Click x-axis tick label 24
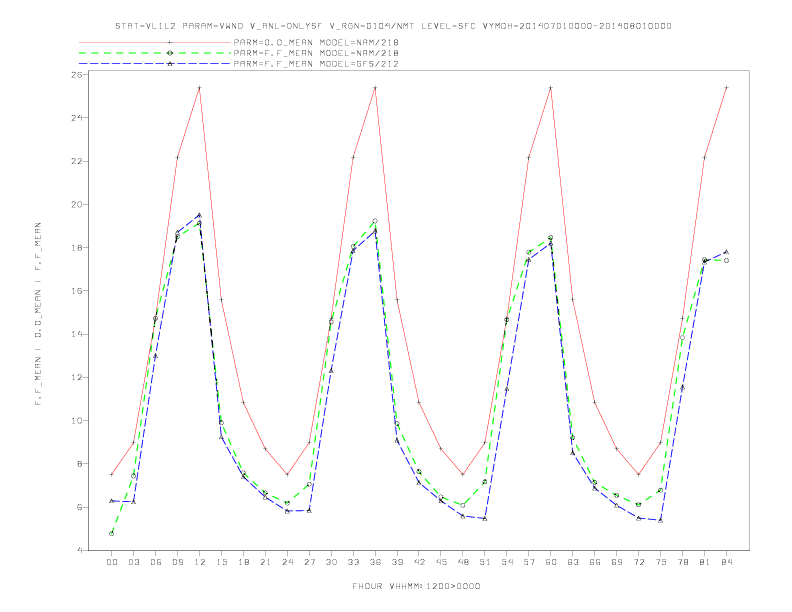The height and width of the screenshot is (612, 792). [287, 562]
